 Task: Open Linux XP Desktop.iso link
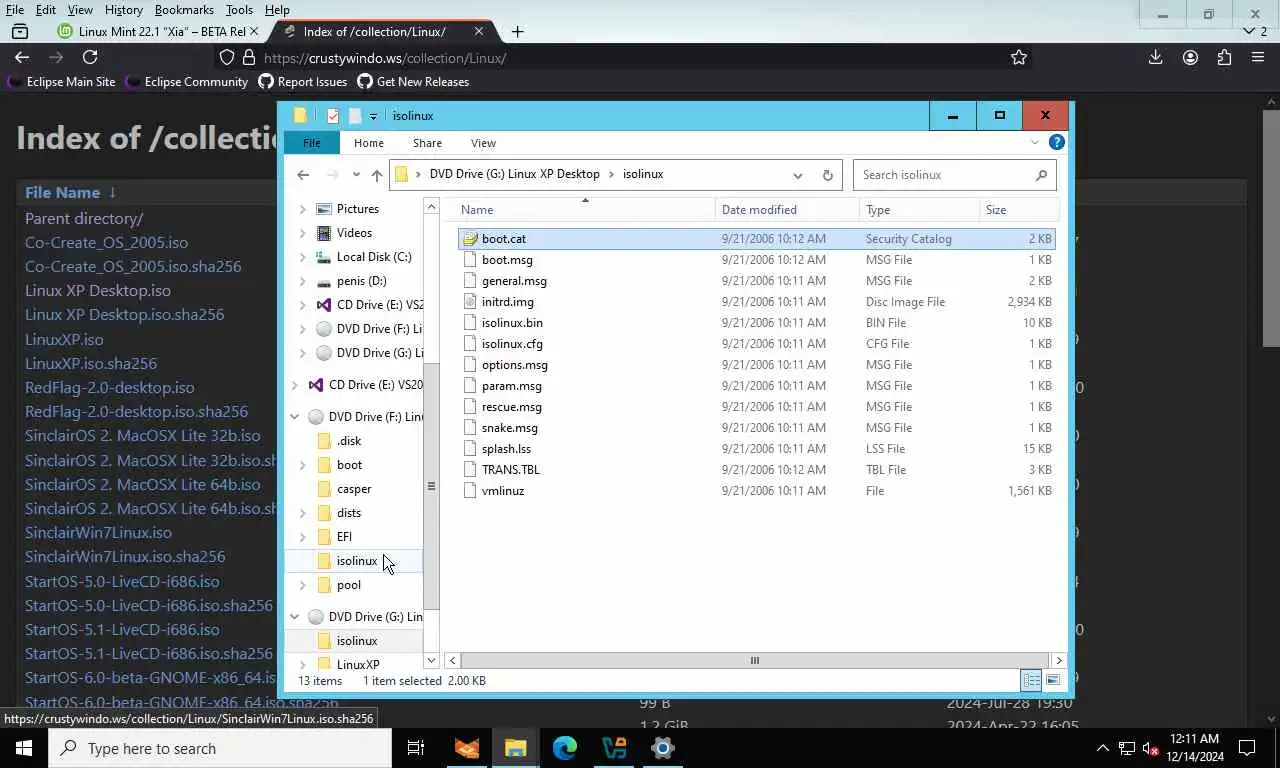point(98,291)
